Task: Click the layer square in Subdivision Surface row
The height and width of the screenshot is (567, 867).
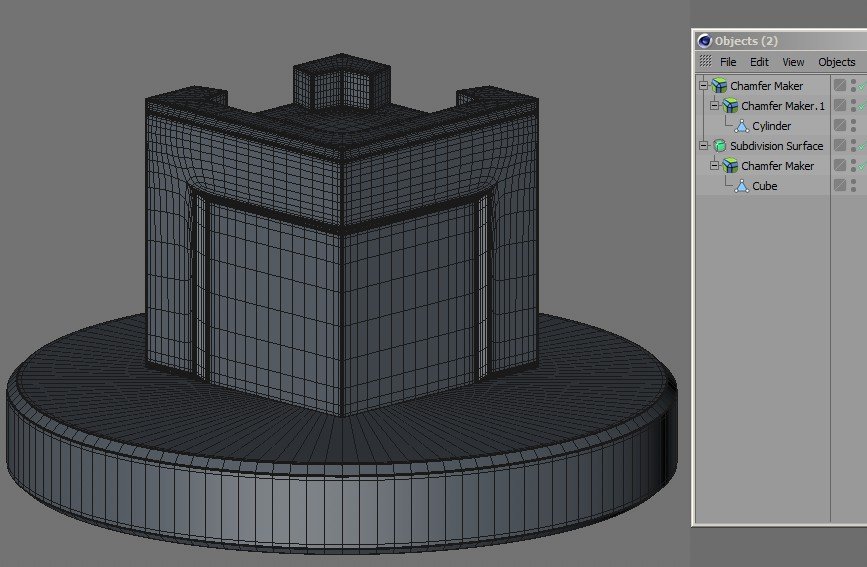Action: pos(840,145)
